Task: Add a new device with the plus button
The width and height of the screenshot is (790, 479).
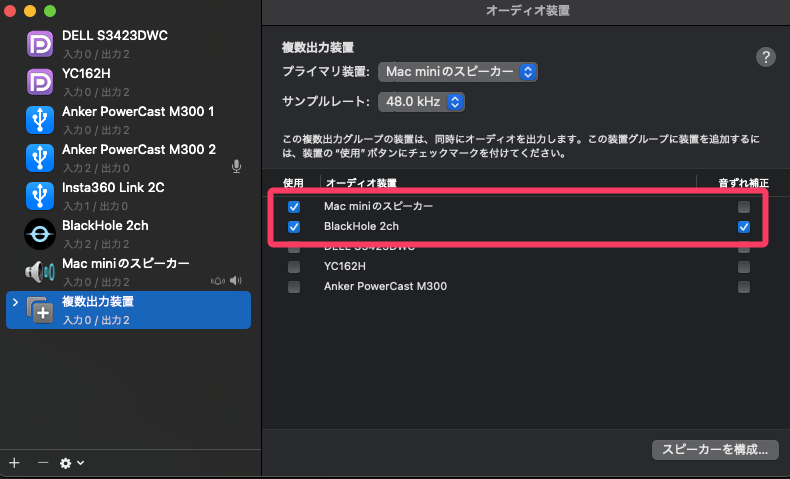Action: tap(15, 462)
